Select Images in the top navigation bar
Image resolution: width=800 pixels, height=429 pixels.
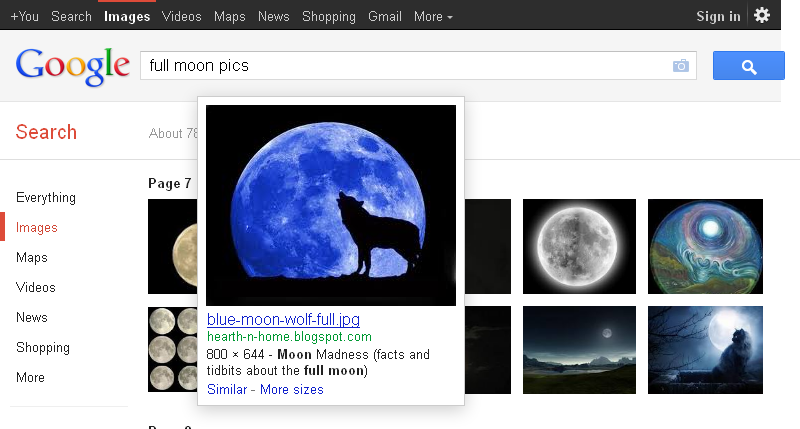[127, 17]
